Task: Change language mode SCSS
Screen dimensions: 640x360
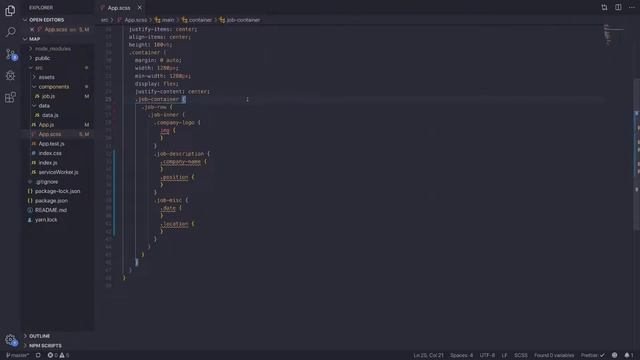Action: 520,355
